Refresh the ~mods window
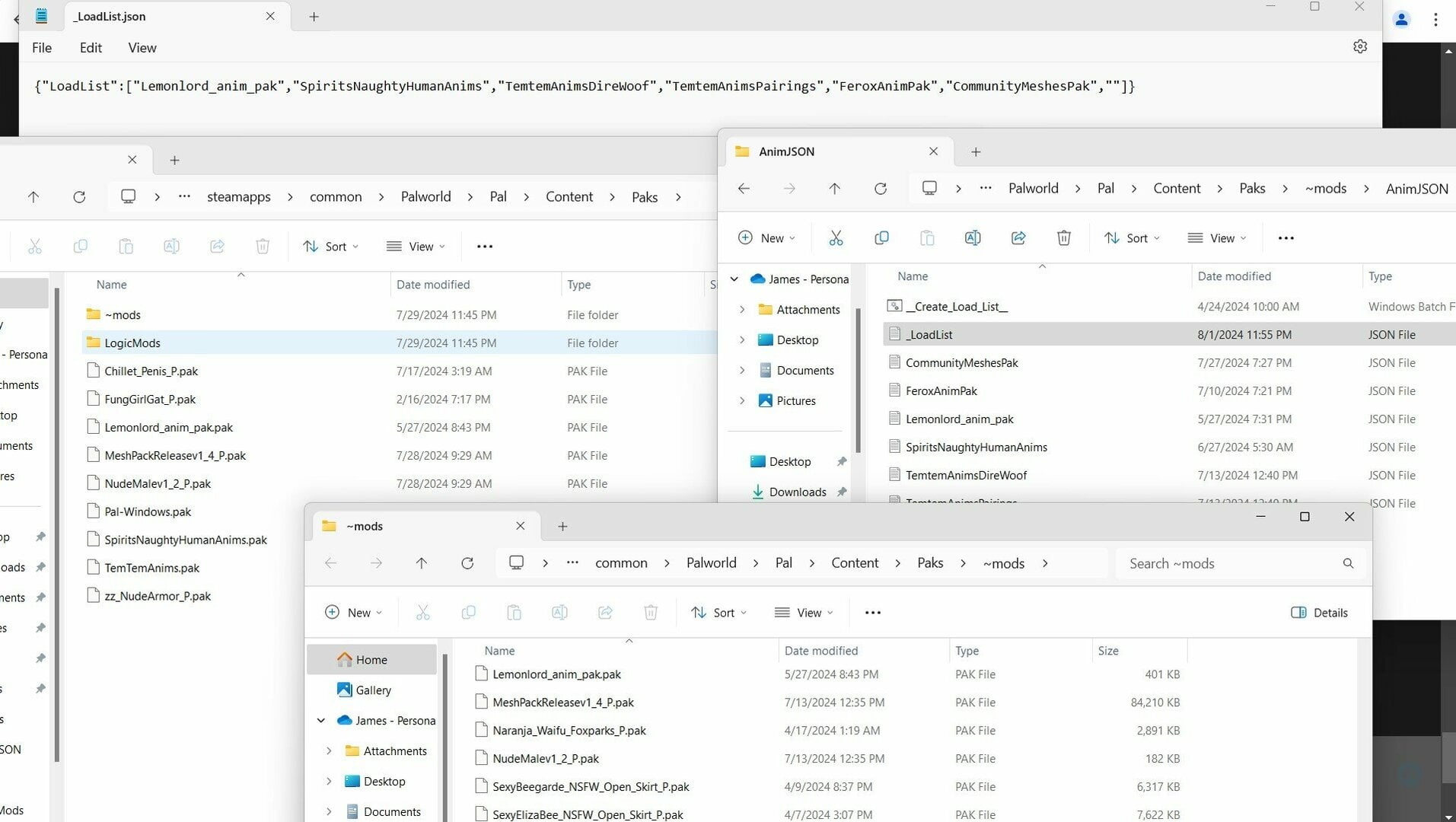The image size is (1456, 822). click(x=467, y=563)
